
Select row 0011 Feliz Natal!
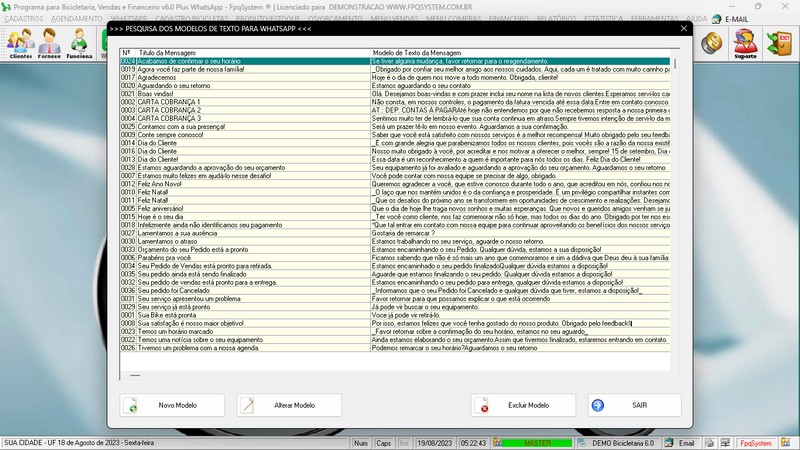[x=395, y=201]
